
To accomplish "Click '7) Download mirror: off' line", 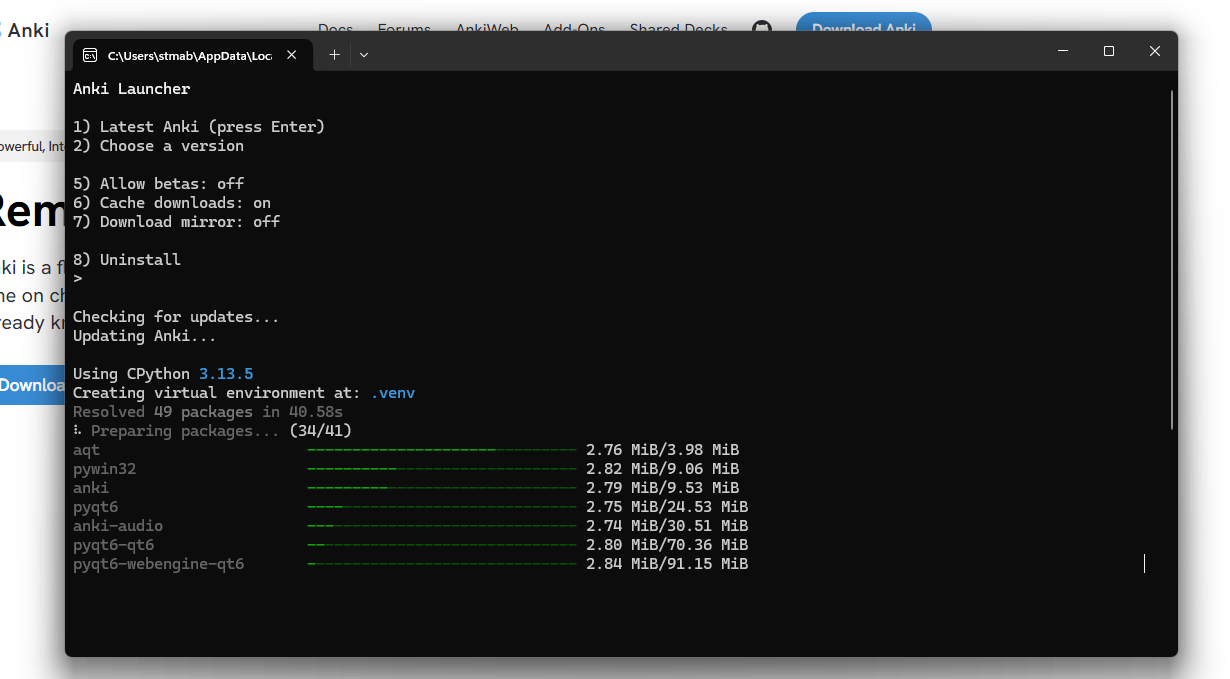I will tap(176, 222).
